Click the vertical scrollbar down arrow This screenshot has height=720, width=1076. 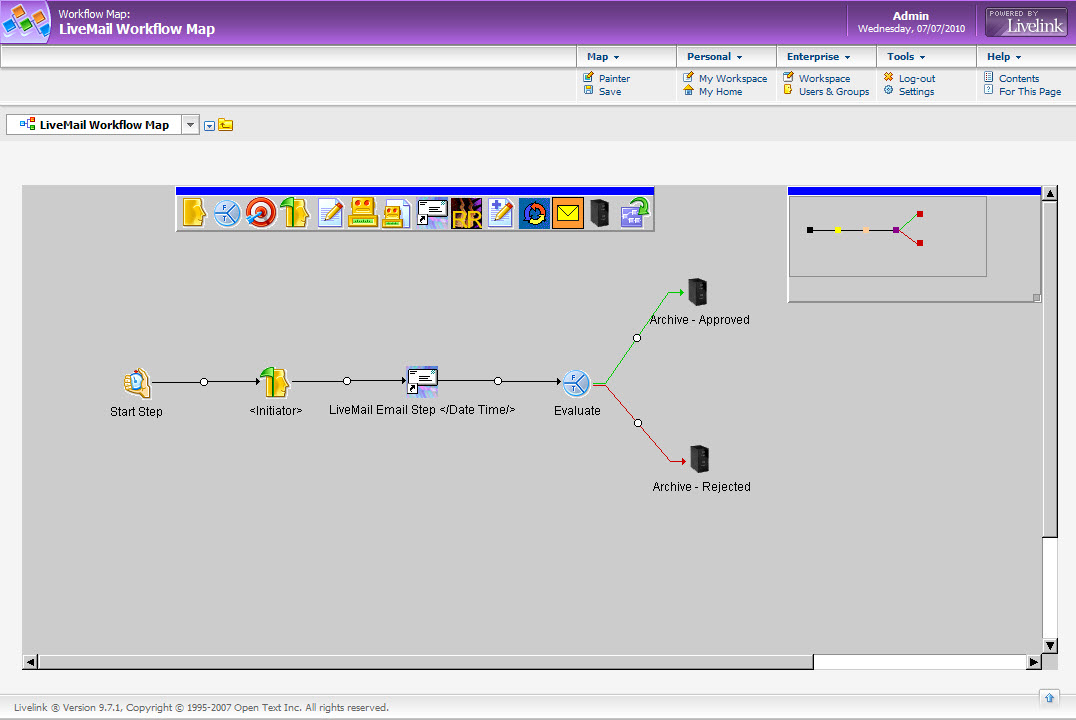coord(1050,645)
